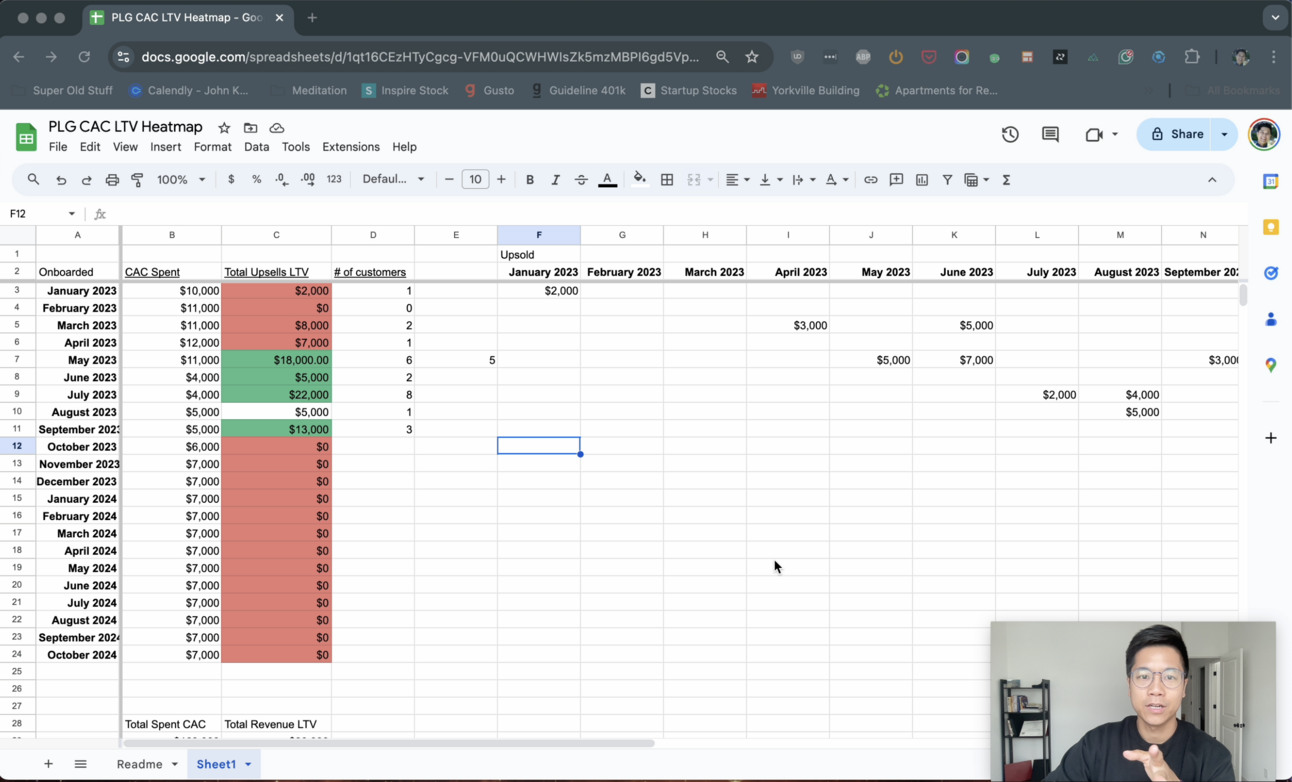Image resolution: width=1292 pixels, height=782 pixels.
Task: Open version history
Action: click(x=1010, y=133)
